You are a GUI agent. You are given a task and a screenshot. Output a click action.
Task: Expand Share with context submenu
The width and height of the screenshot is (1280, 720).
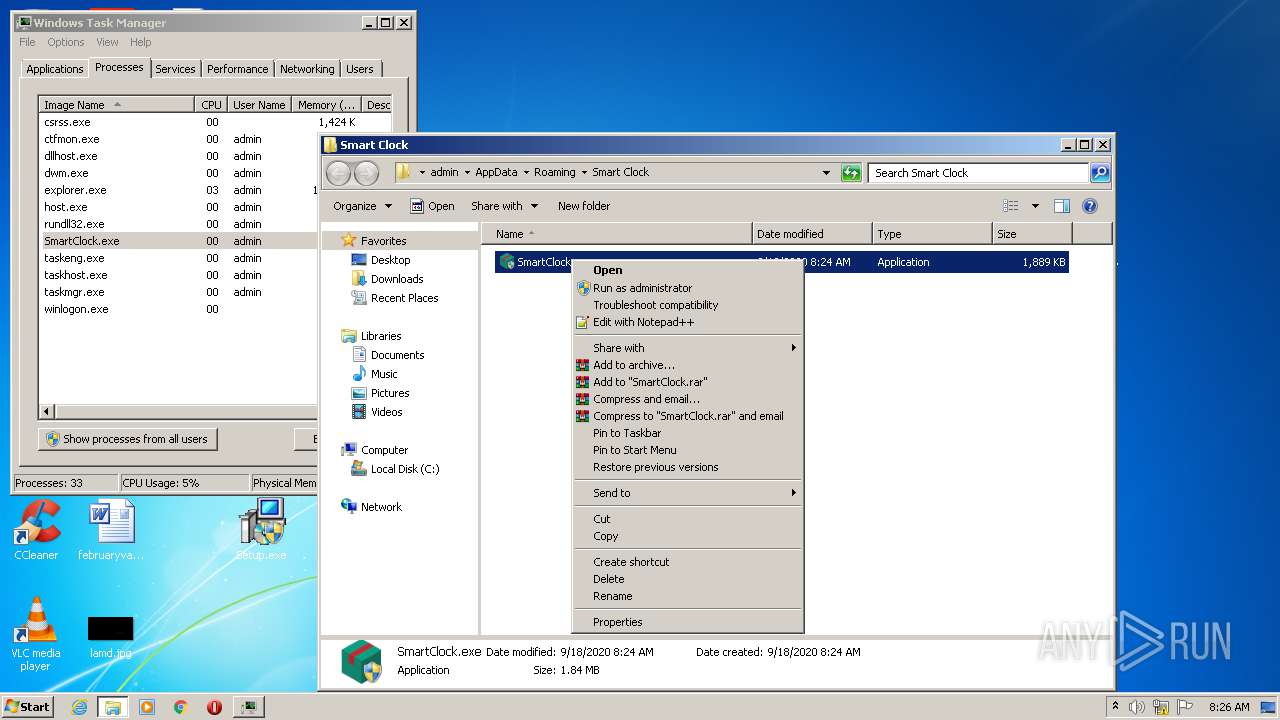tap(688, 348)
